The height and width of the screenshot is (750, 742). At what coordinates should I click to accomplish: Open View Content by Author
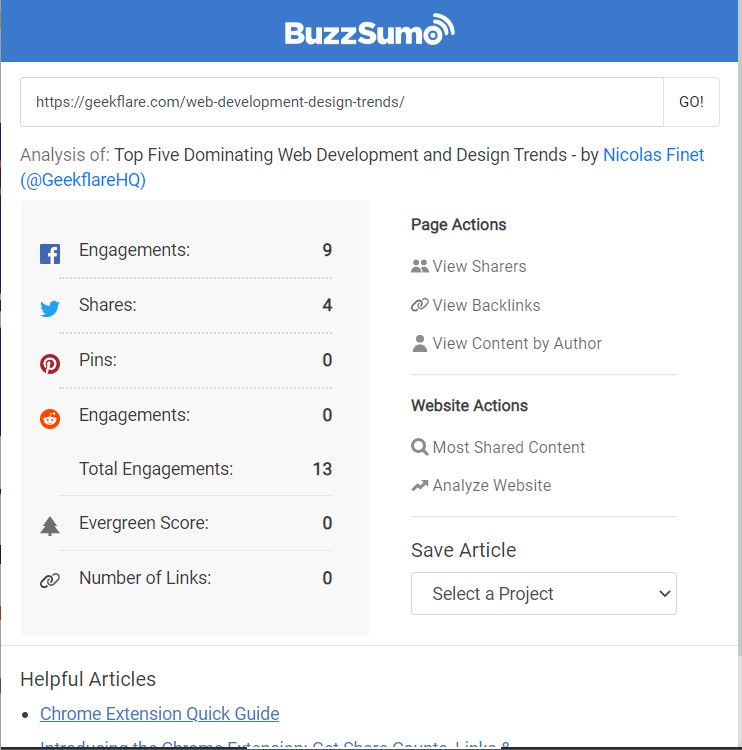click(516, 343)
